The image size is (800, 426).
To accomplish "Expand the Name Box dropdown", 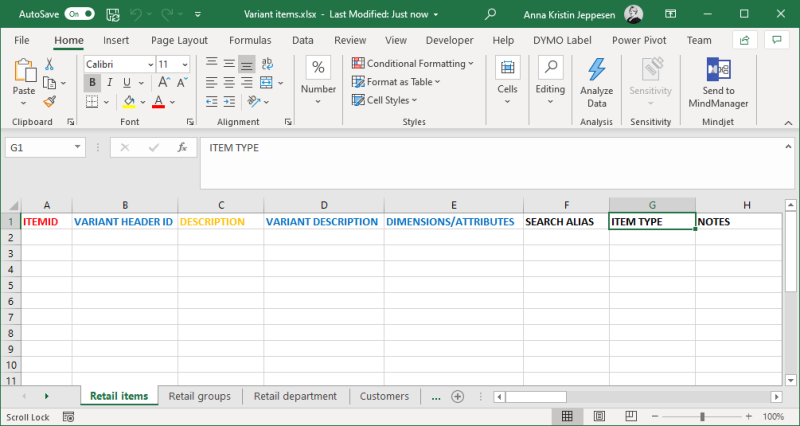I will [x=78, y=147].
